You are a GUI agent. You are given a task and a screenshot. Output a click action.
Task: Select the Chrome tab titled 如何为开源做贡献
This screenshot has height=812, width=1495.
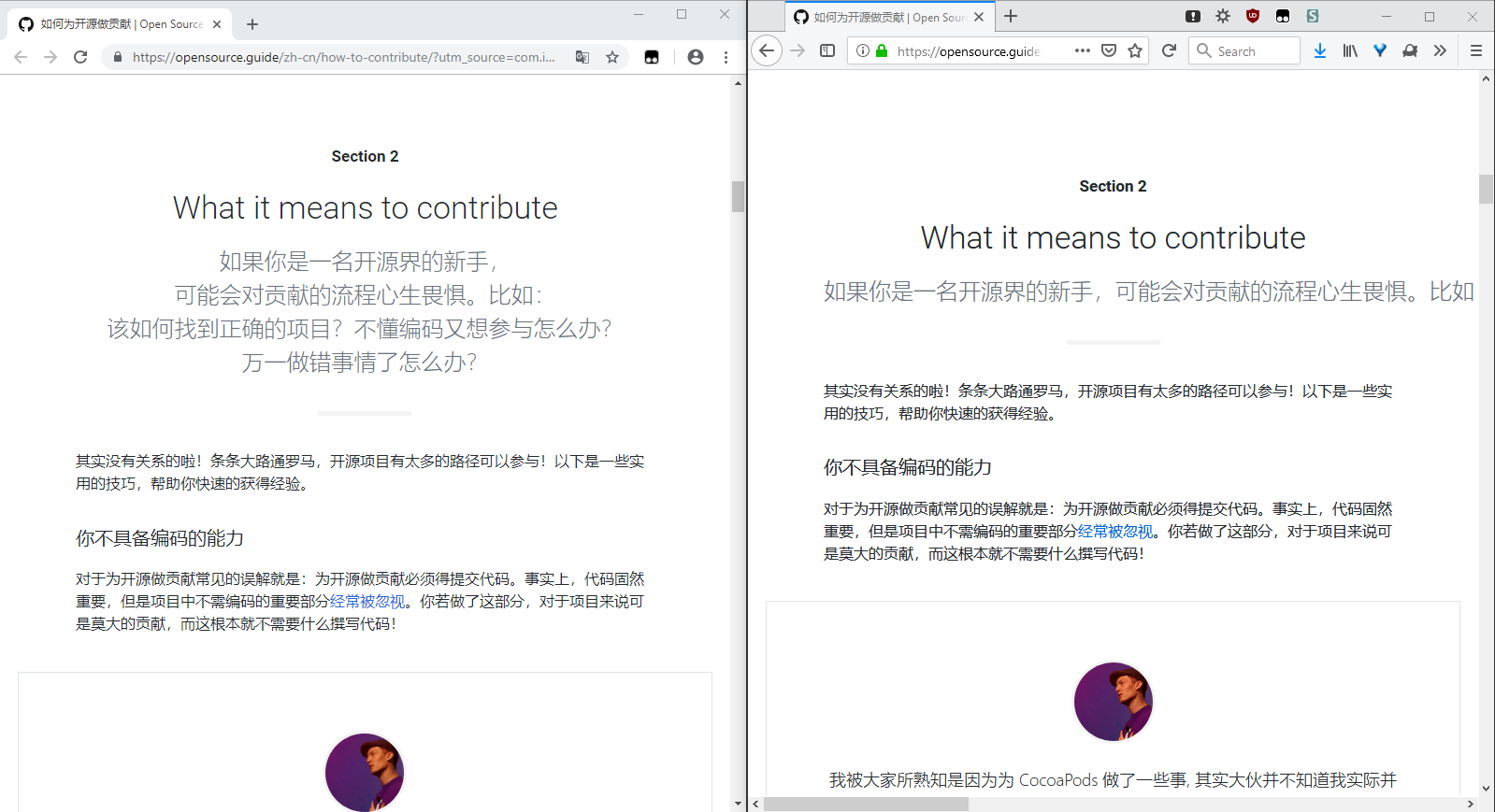[120, 24]
